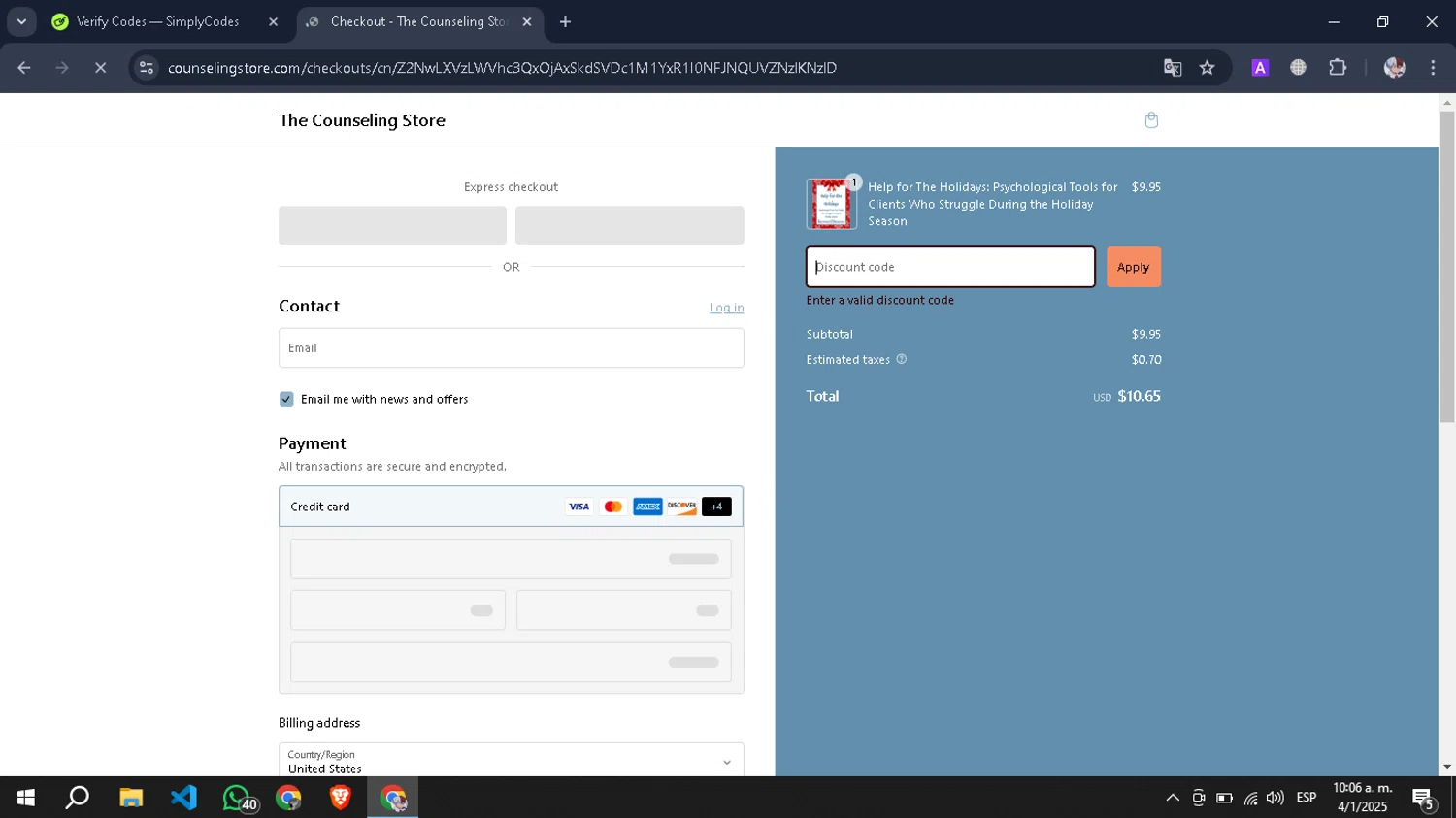This screenshot has width=1456, height=818.
Task: Uncheck Email me with news and offers
Action: pos(286,399)
